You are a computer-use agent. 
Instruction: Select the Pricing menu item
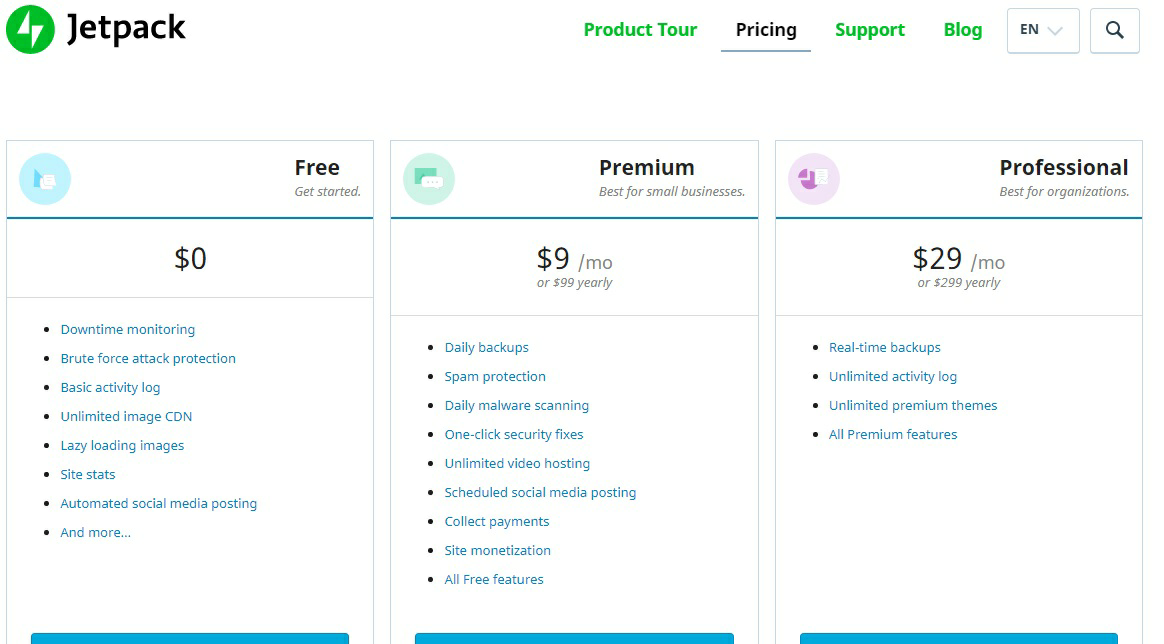766,30
